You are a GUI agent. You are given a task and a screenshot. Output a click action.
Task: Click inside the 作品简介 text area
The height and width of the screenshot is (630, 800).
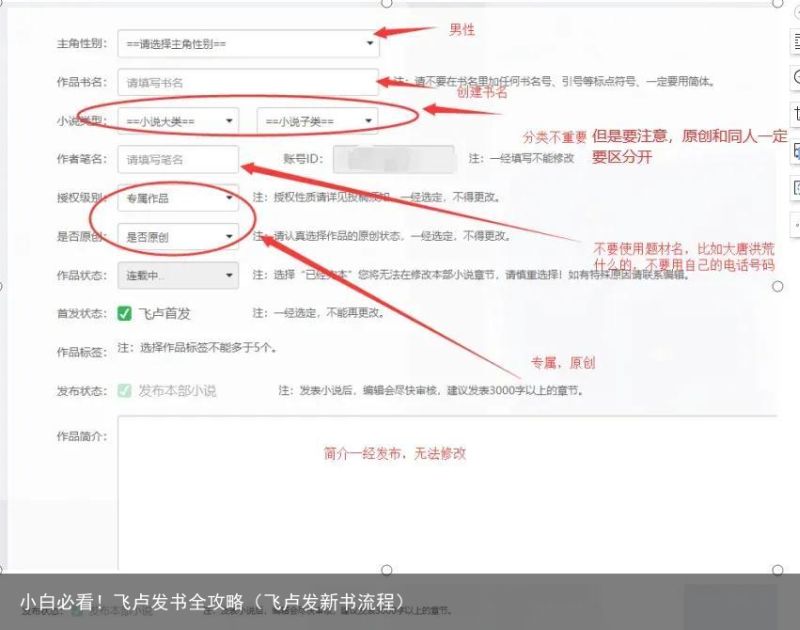(447, 493)
